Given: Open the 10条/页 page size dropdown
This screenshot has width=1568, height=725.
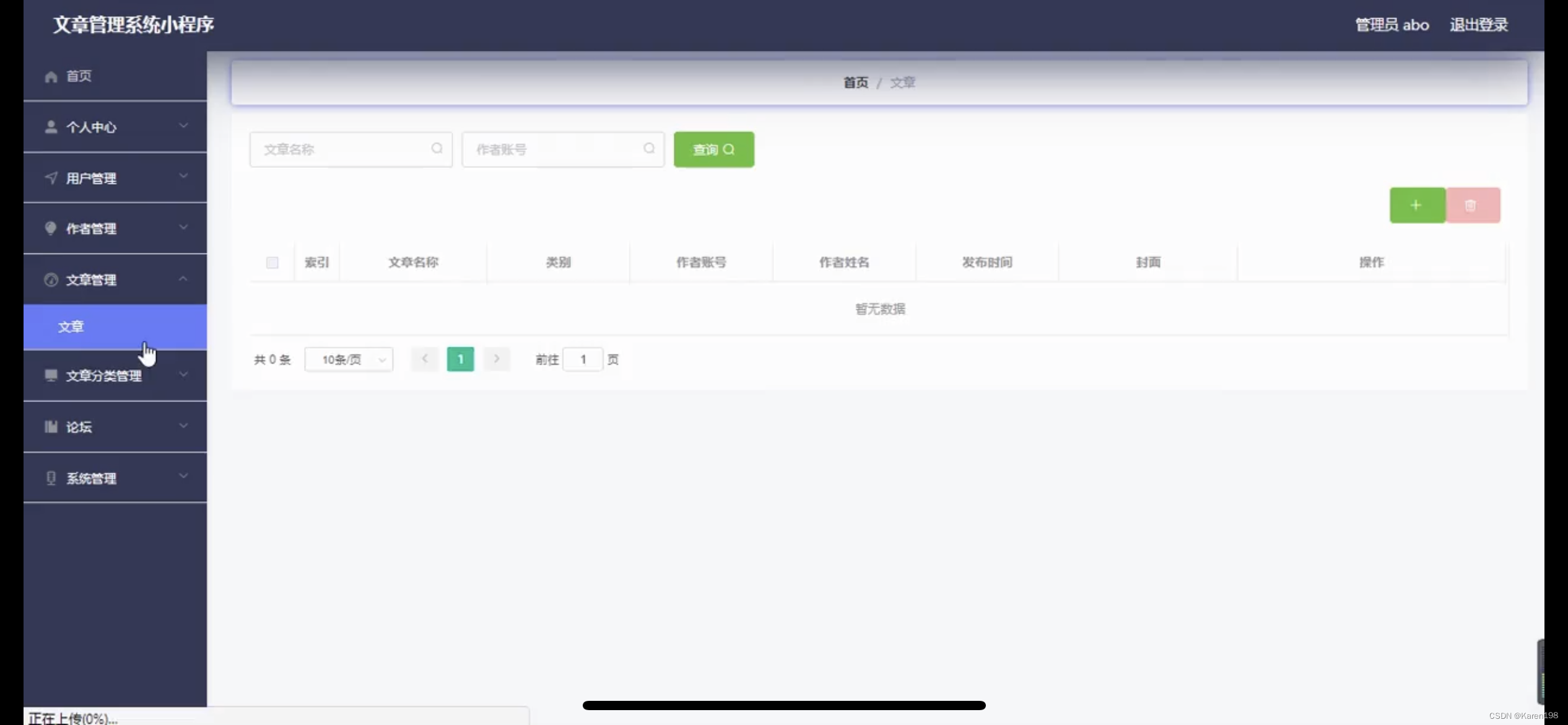Looking at the screenshot, I should 349,359.
